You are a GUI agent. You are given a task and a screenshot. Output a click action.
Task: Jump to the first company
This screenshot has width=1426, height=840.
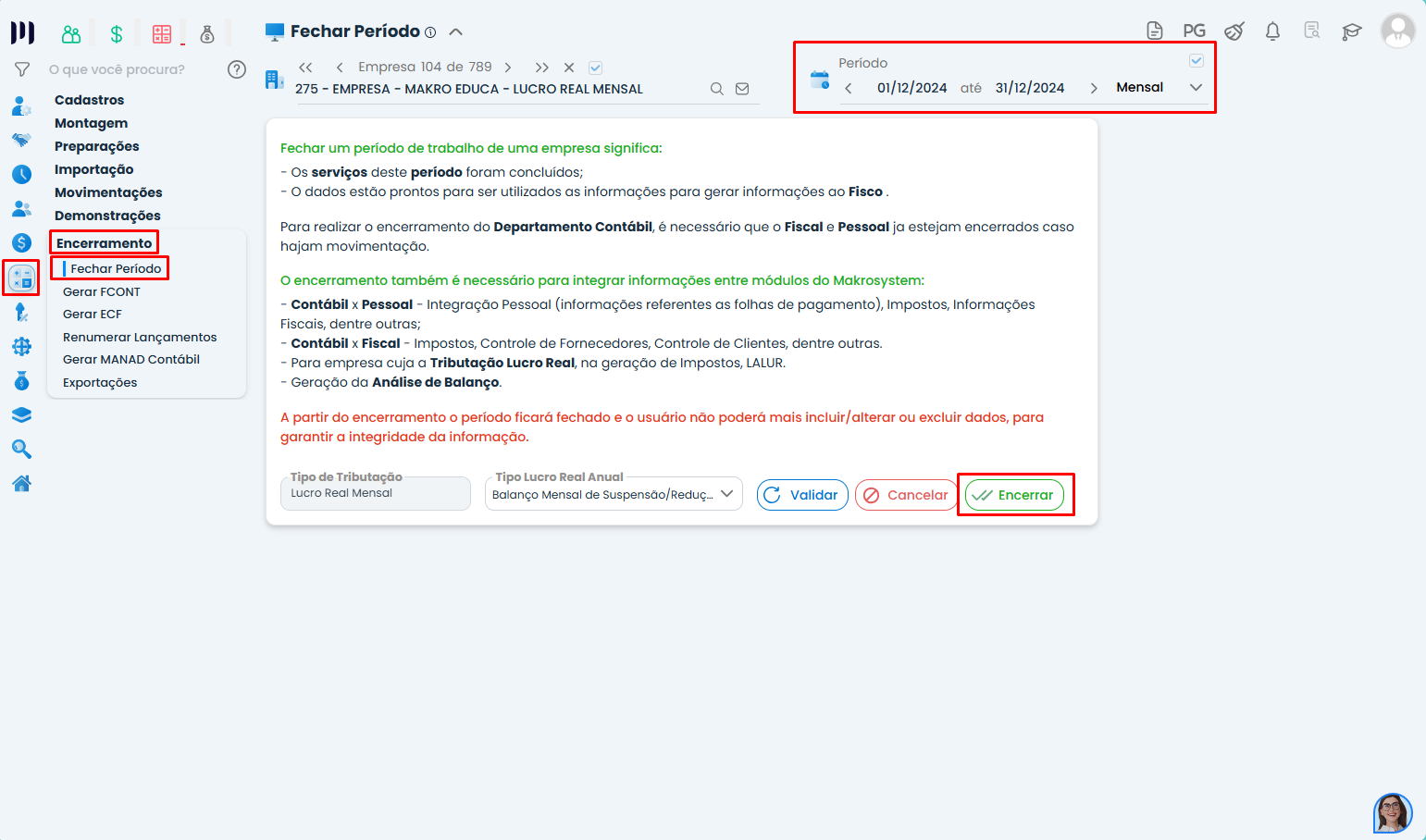pos(305,68)
